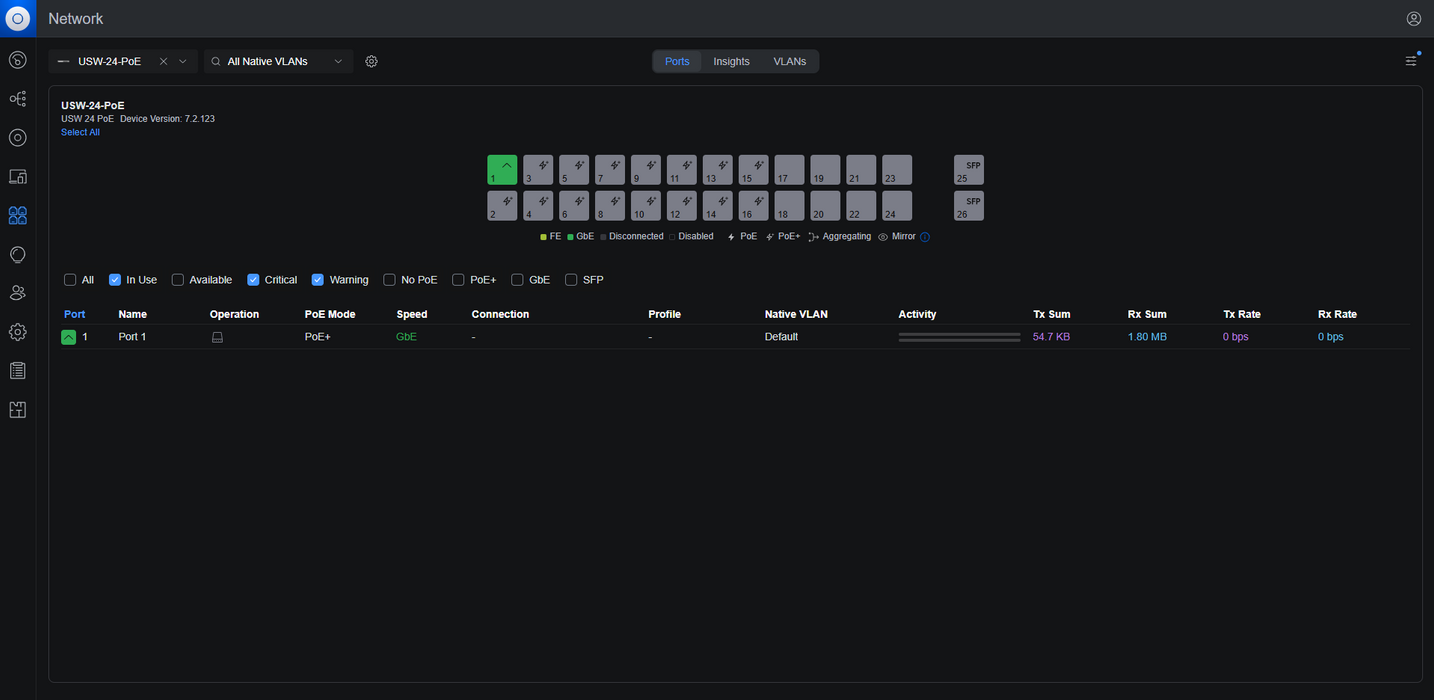Screen dimensions: 1434x700
Task: Enable the PoE+ filter checkbox
Action: point(458,280)
